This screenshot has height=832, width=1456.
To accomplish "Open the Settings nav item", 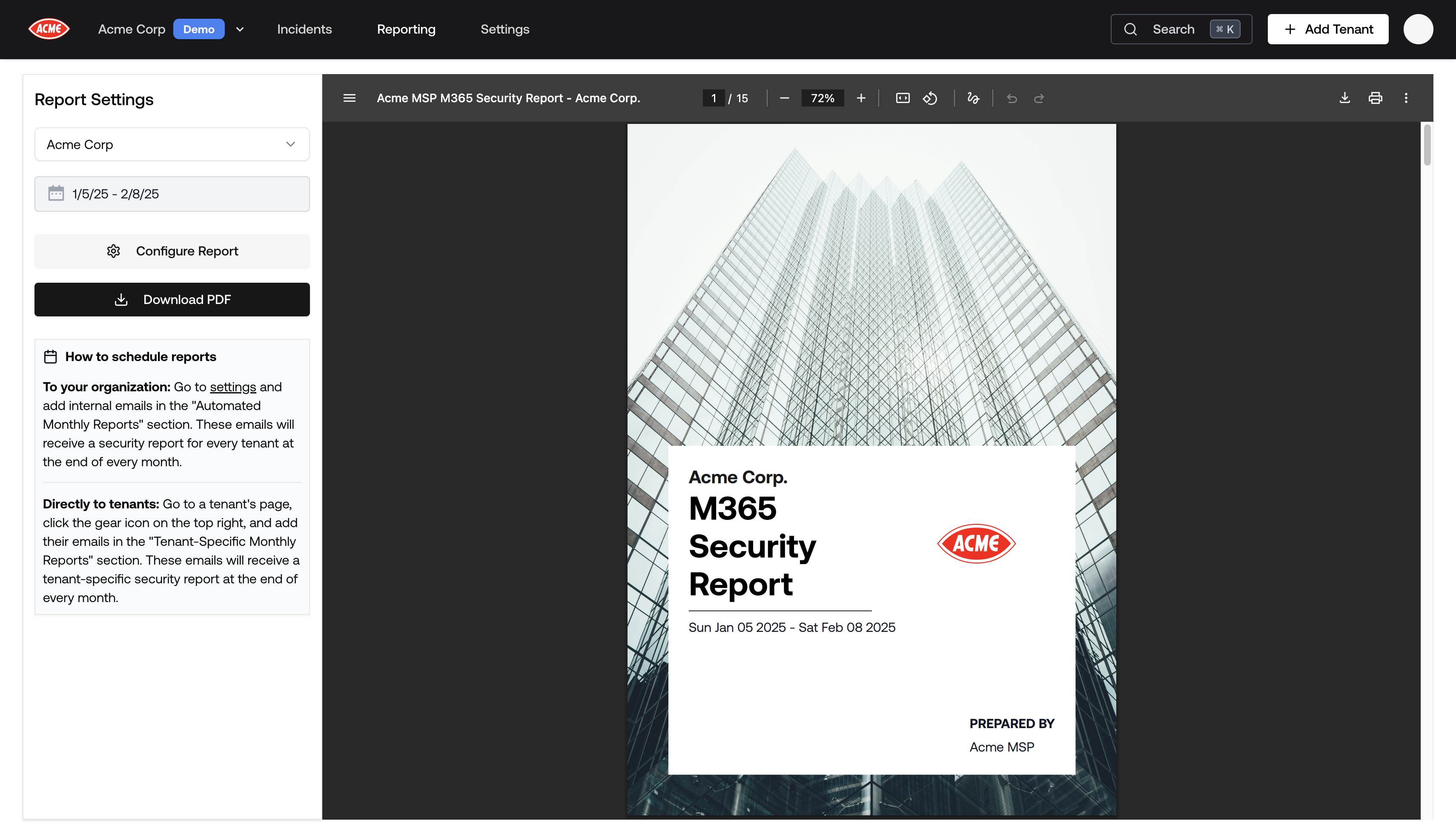I will click(504, 29).
